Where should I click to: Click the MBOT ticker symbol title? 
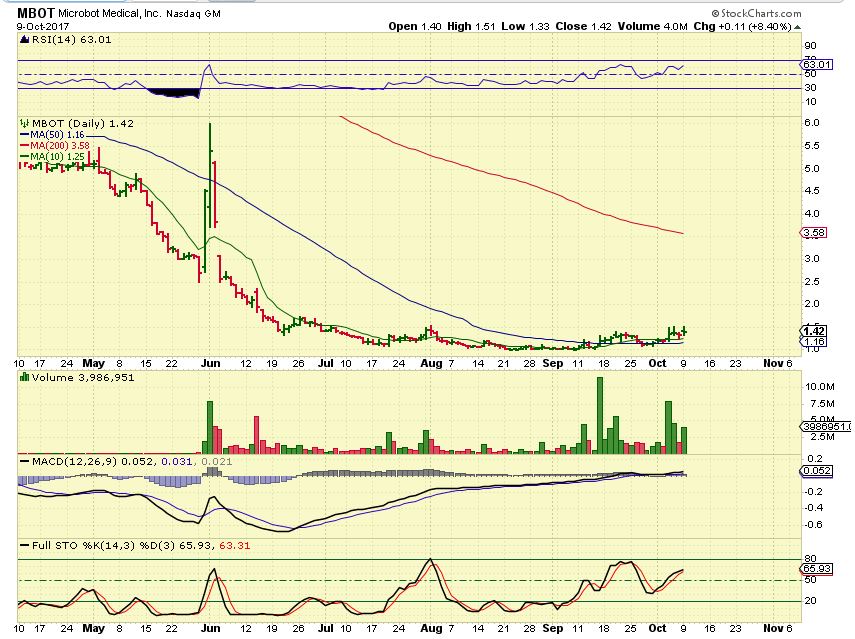36,13
